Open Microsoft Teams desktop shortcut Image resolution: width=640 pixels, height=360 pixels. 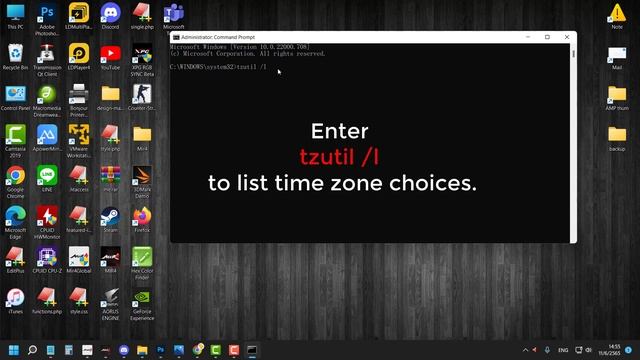pos(174,16)
